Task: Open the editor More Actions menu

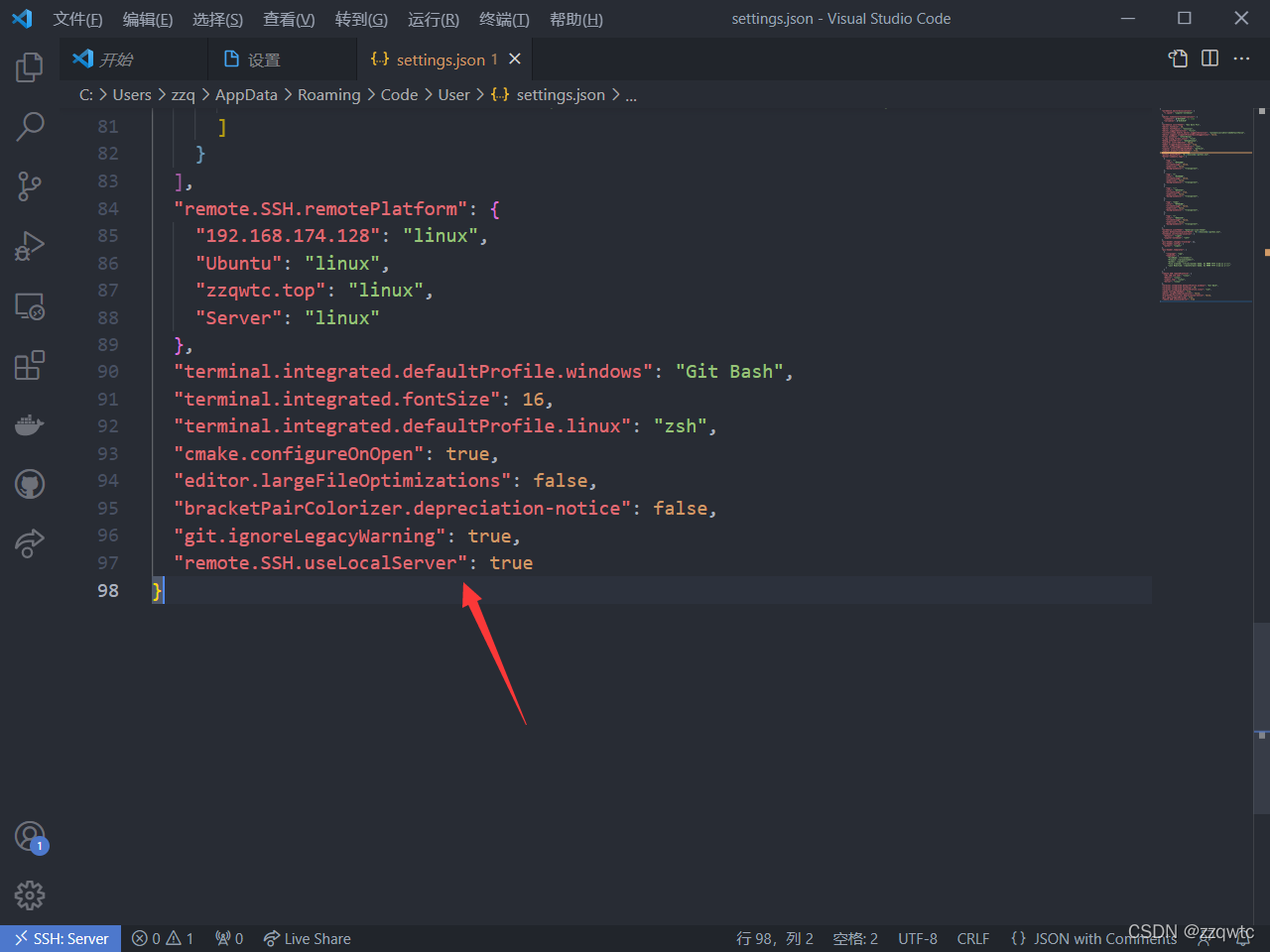Action: click(1241, 59)
